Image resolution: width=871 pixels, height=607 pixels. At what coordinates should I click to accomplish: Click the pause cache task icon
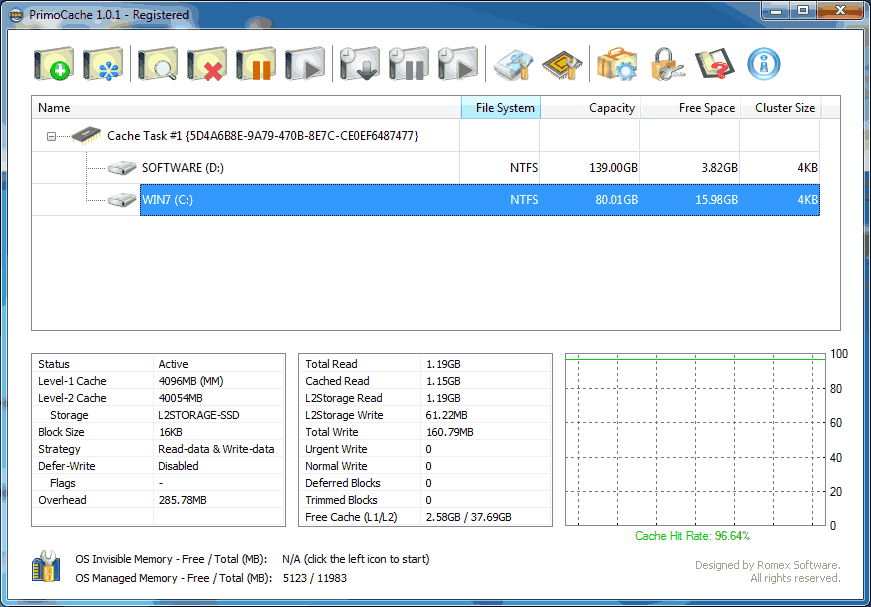(256, 64)
